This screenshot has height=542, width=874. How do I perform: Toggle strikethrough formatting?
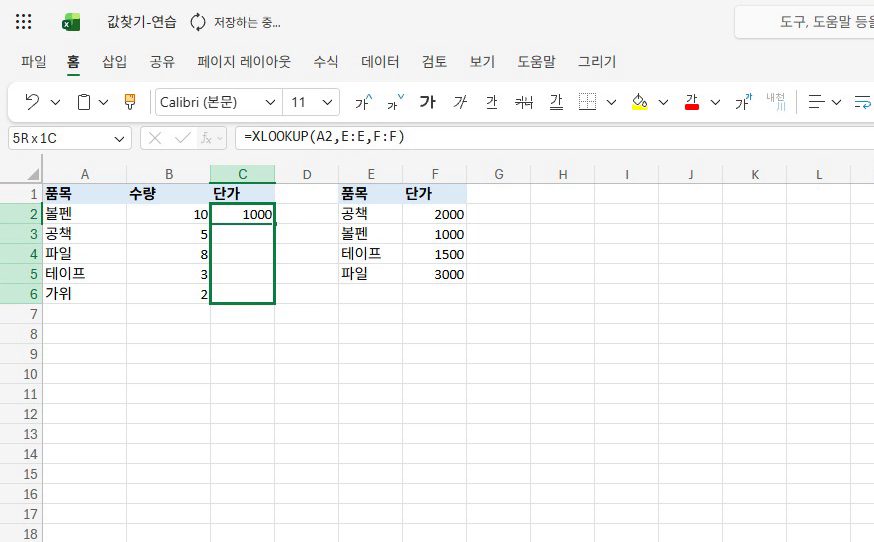[x=524, y=102]
